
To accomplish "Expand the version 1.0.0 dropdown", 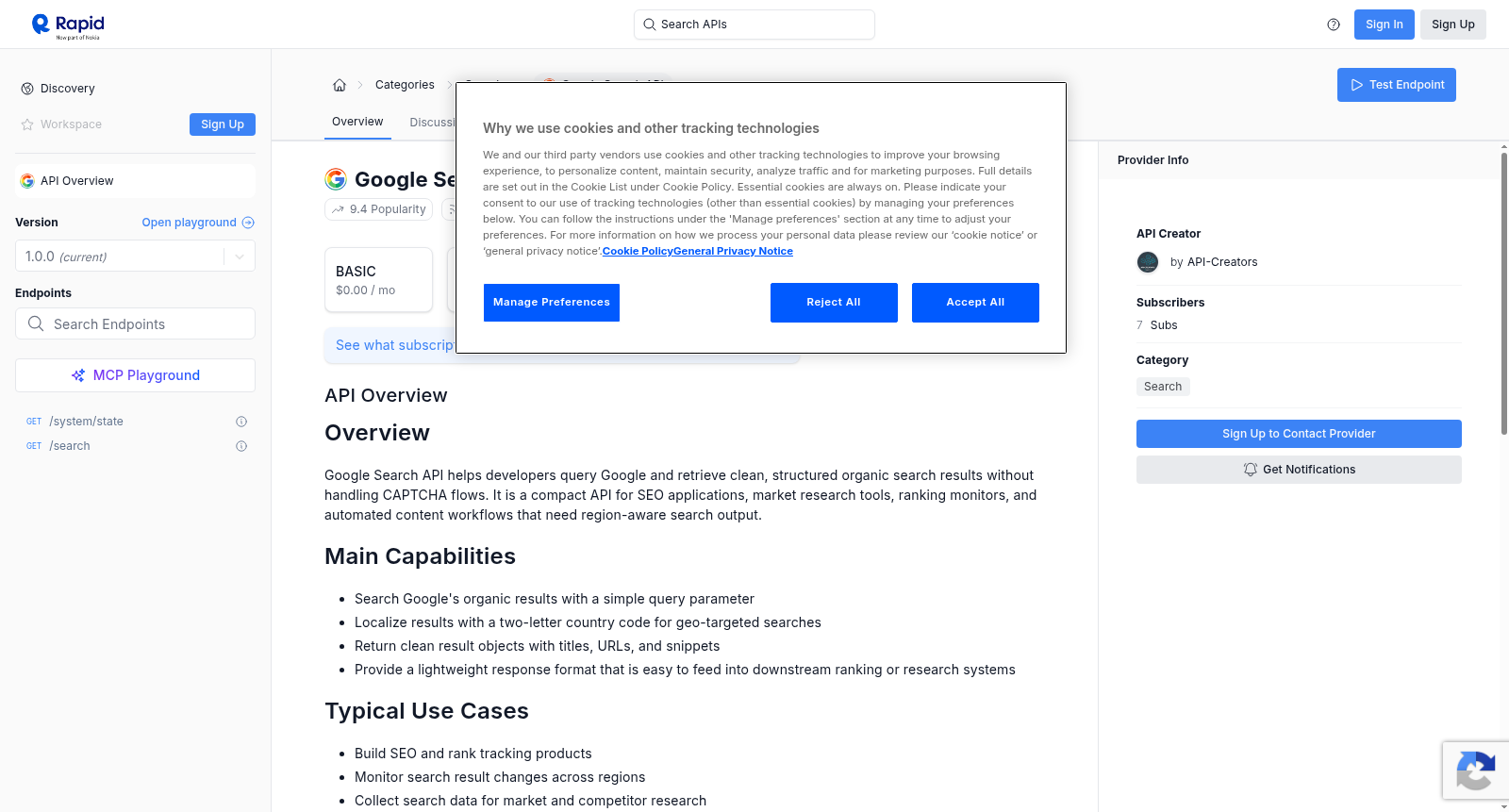I will 240,257.
